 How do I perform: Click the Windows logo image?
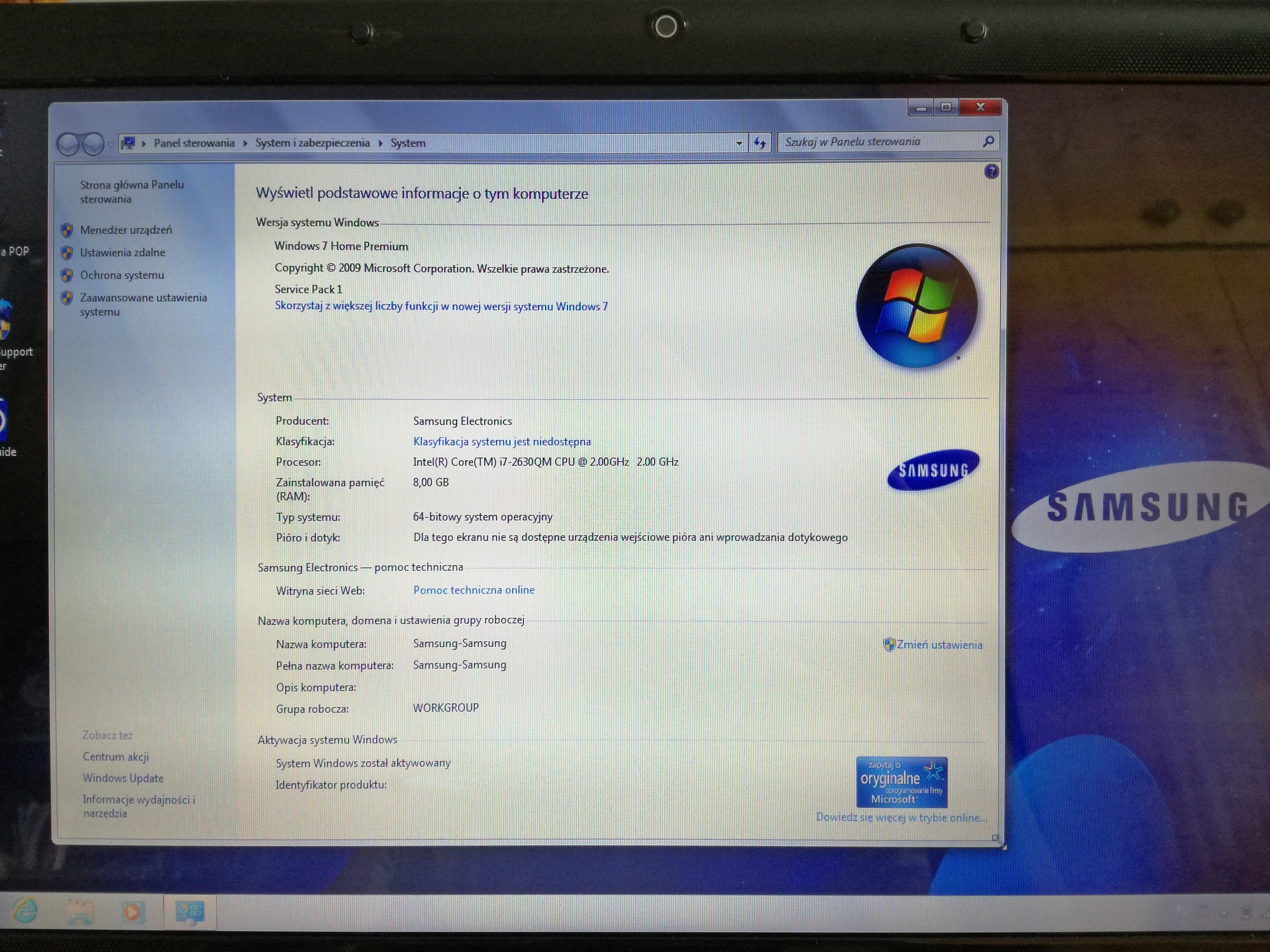pos(916,306)
